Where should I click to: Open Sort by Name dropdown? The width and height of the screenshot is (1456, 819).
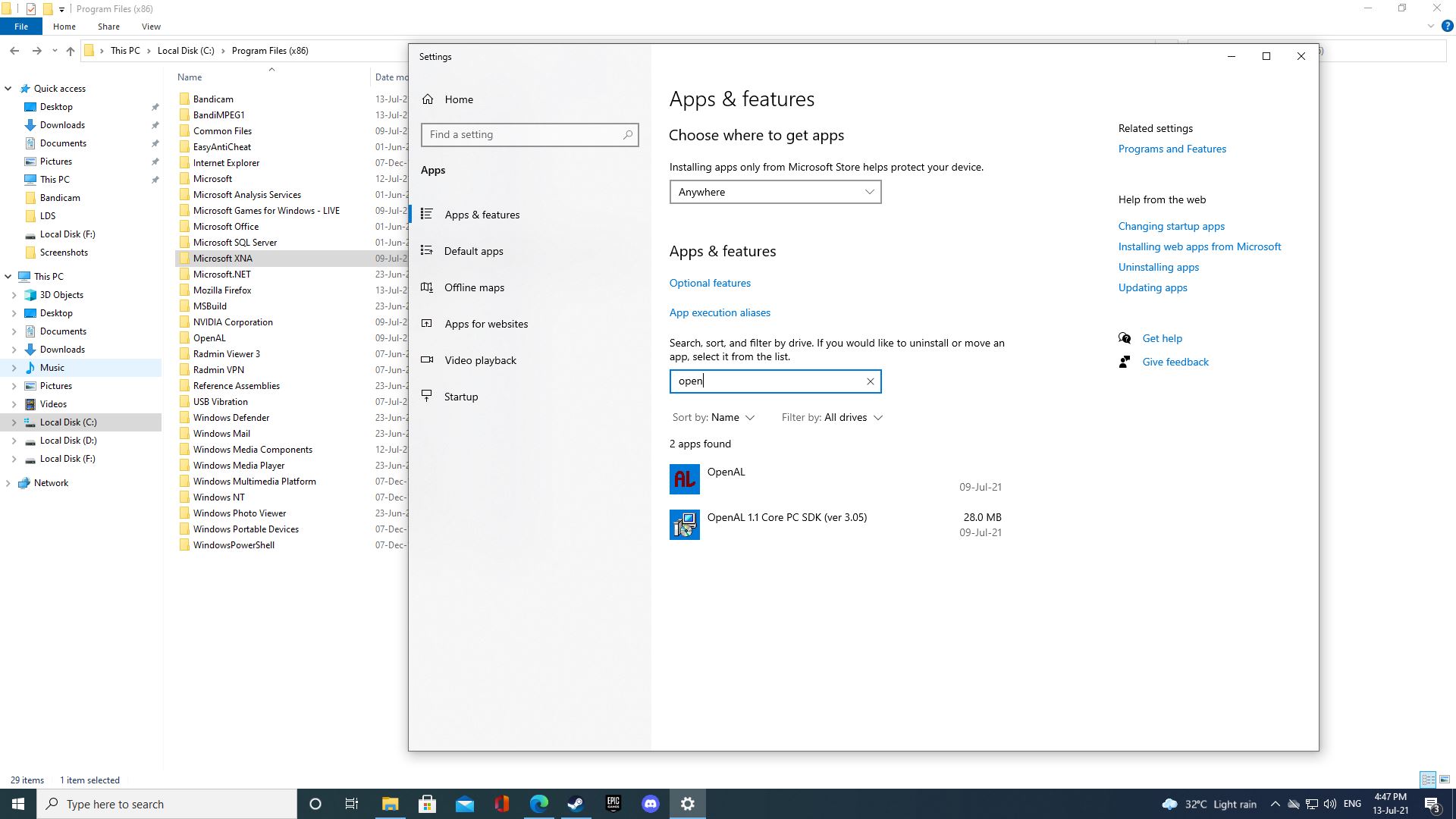pyautogui.click(x=714, y=418)
